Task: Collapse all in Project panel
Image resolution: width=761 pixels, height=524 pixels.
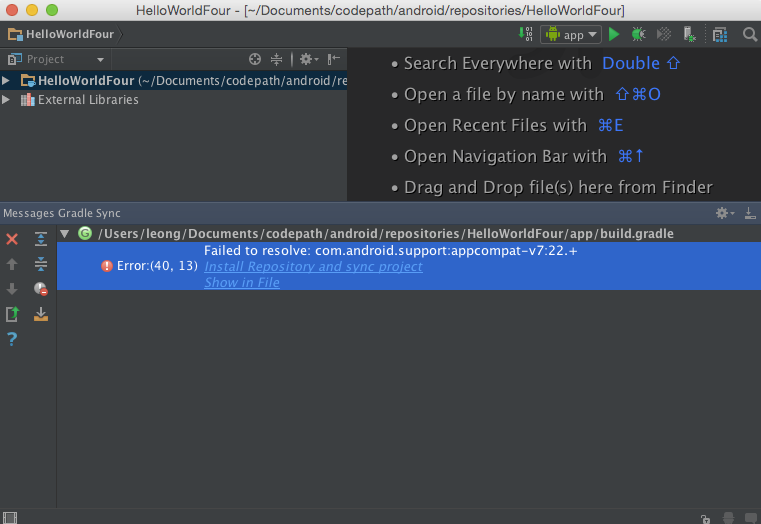Action: click(x=276, y=59)
